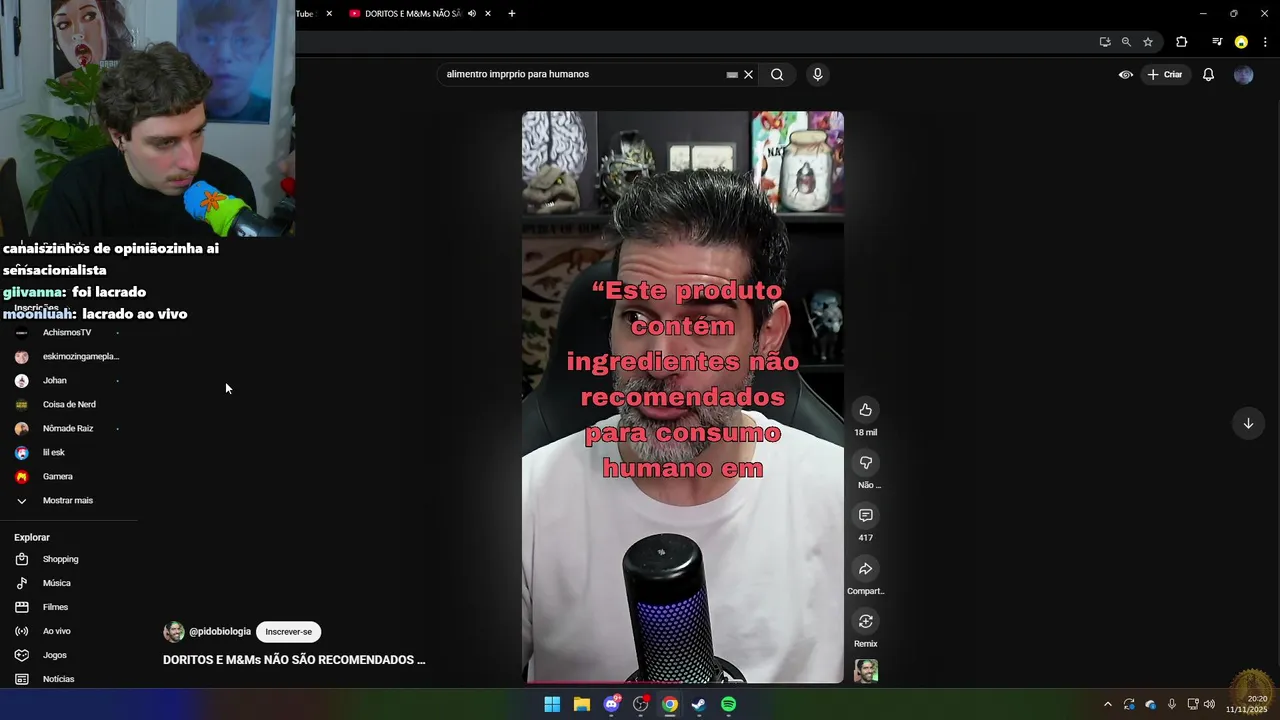Open Chrome profile avatar
Viewport: 1280px width, 720px height.
pos(1241,42)
